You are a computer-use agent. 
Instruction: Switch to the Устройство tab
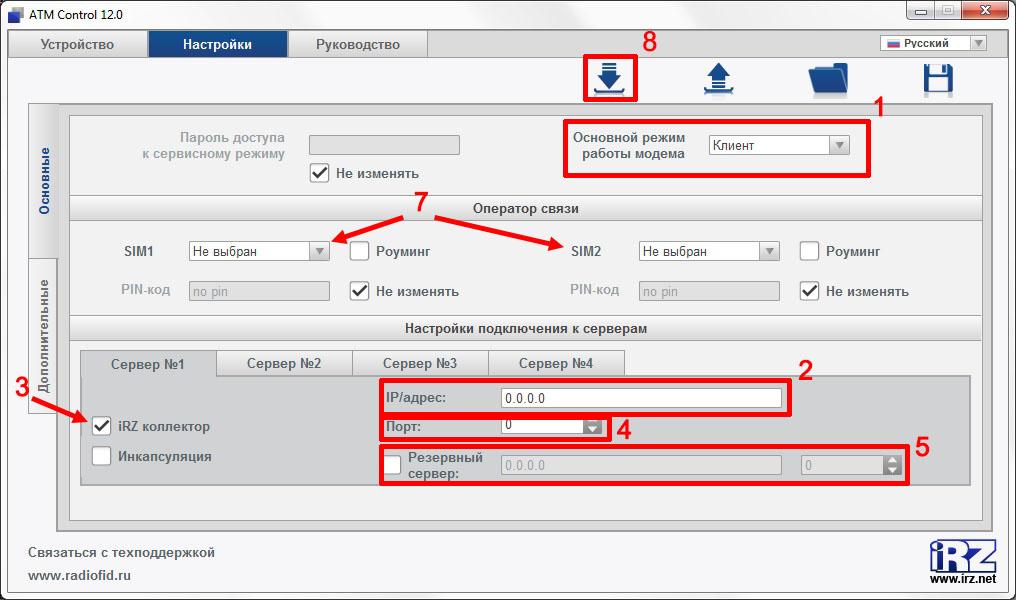(77, 44)
